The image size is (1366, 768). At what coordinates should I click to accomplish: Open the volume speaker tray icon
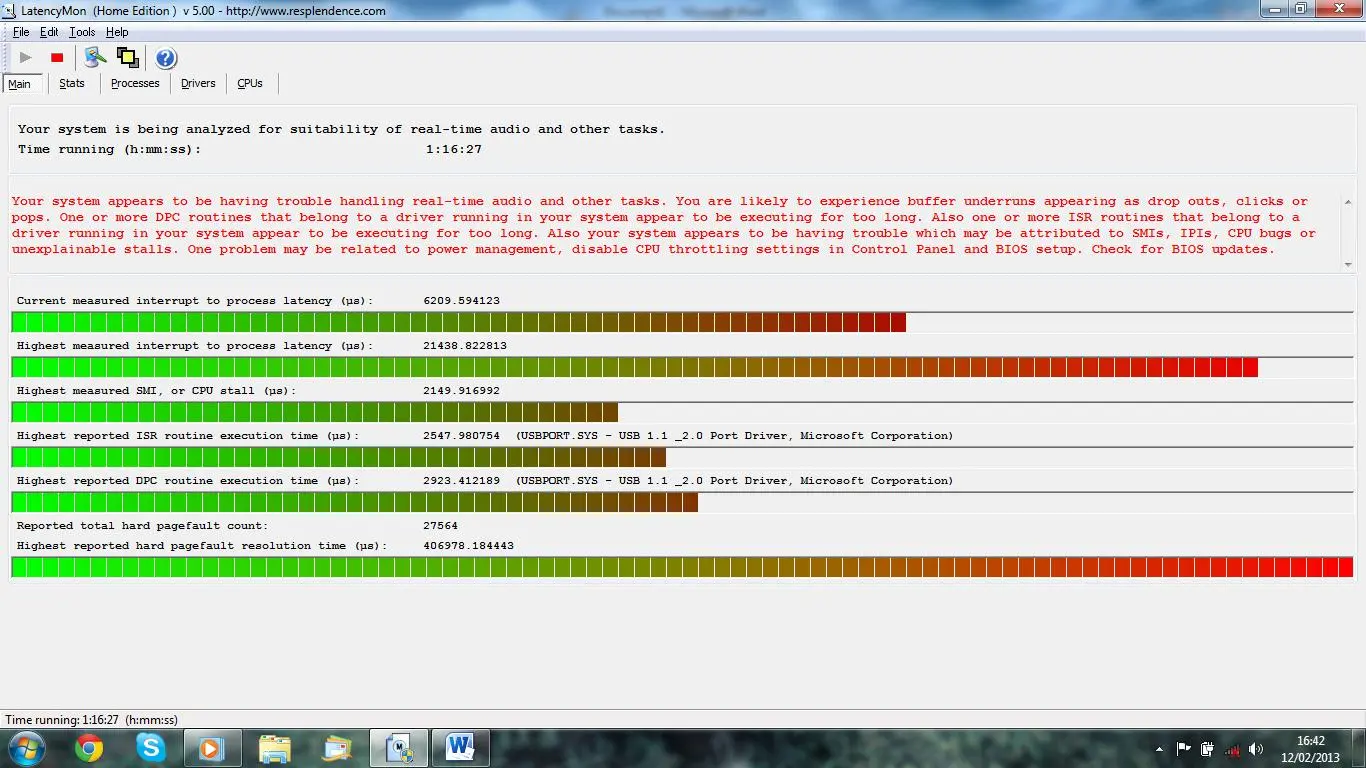coord(1258,748)
